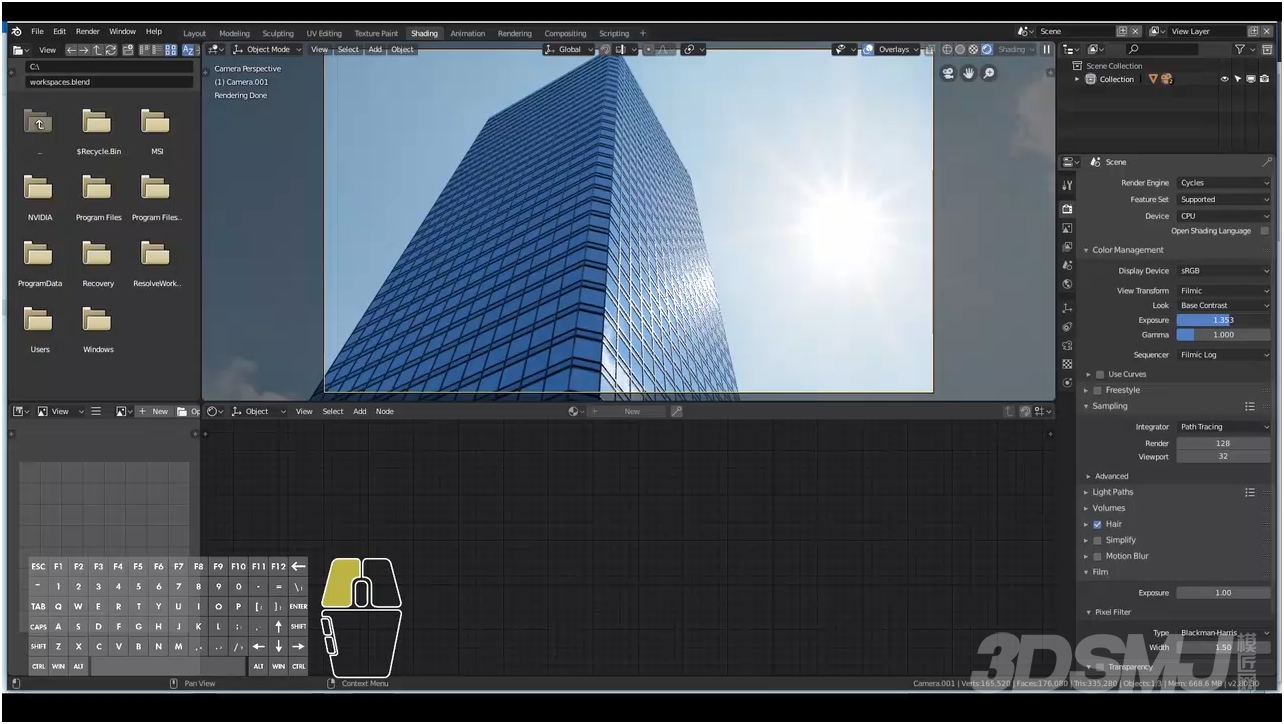
Task: Sort files alphabetically with Az button
Action: click(188, 50)
